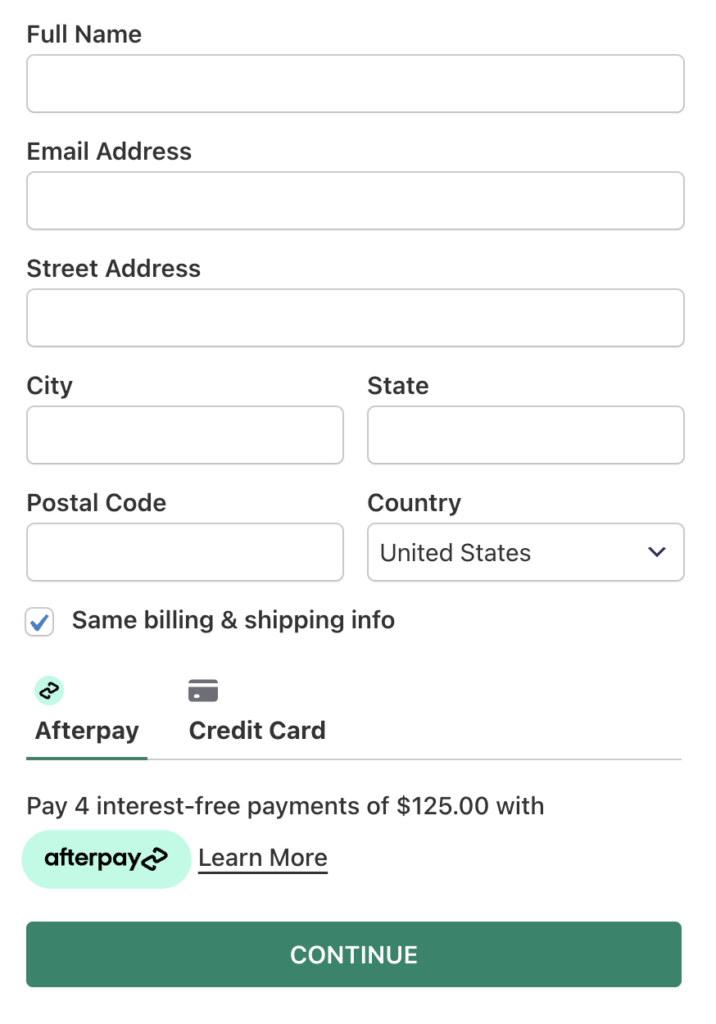Click the Learn More link
The height and width of the screenshot is (1024, 716).
262,857
